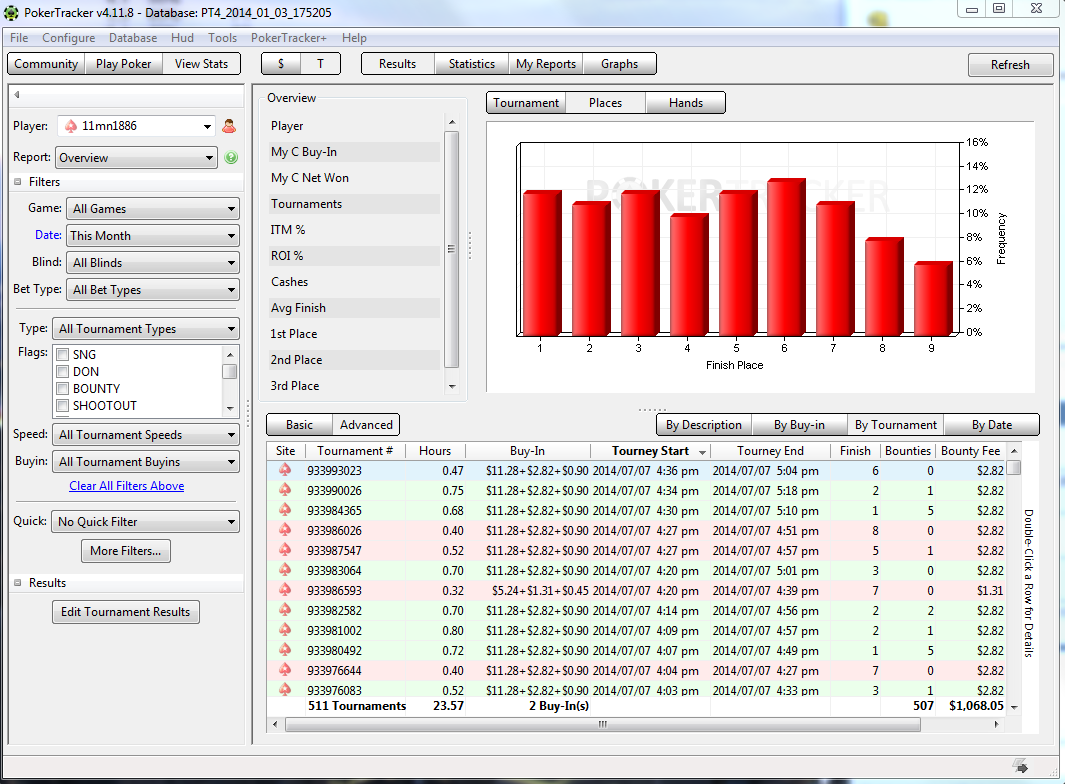Open the Hud menu
Viewport: 1065px width, 784px height.
[182, 38]
